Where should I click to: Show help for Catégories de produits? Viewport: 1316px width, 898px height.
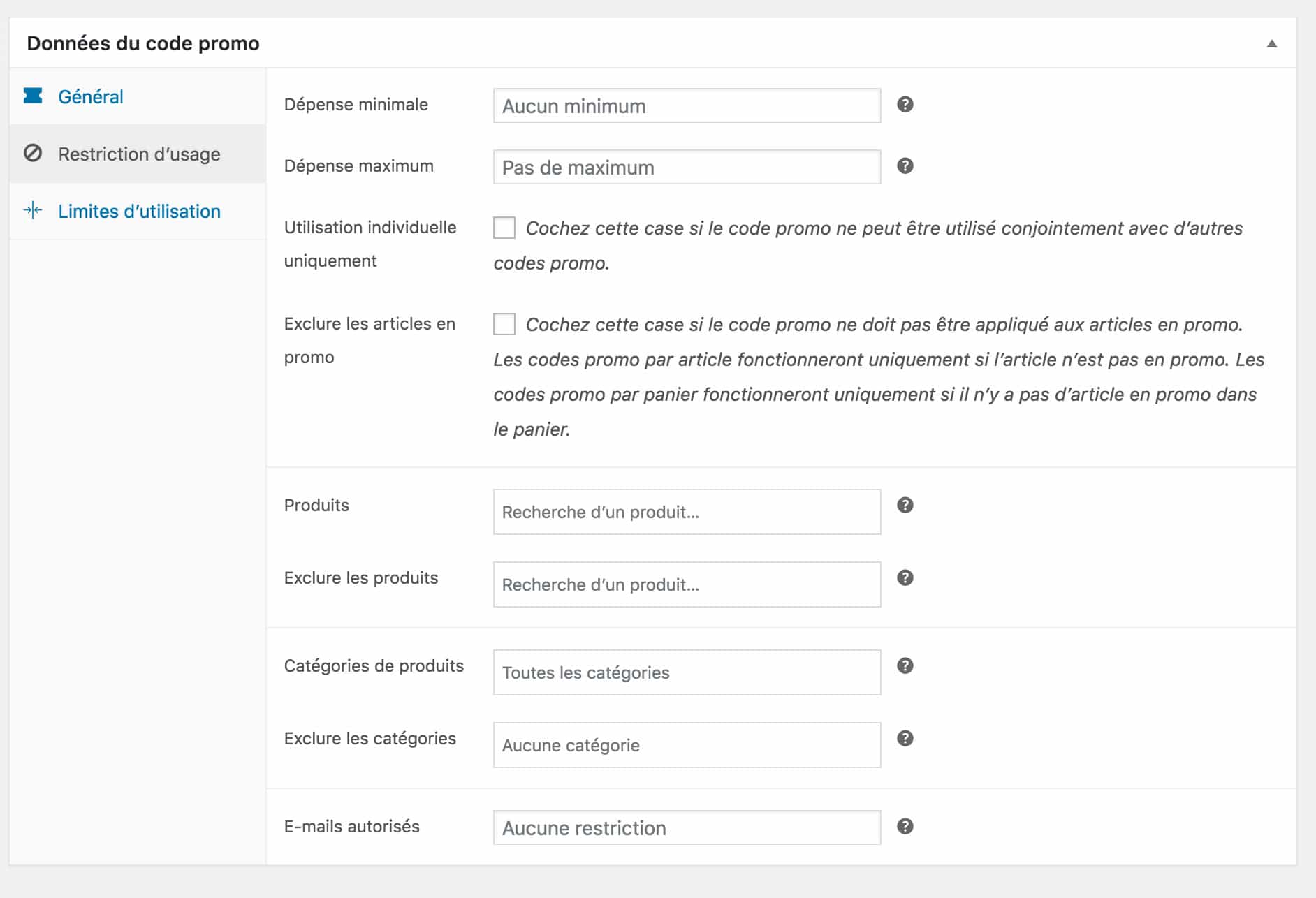[905, 665]
